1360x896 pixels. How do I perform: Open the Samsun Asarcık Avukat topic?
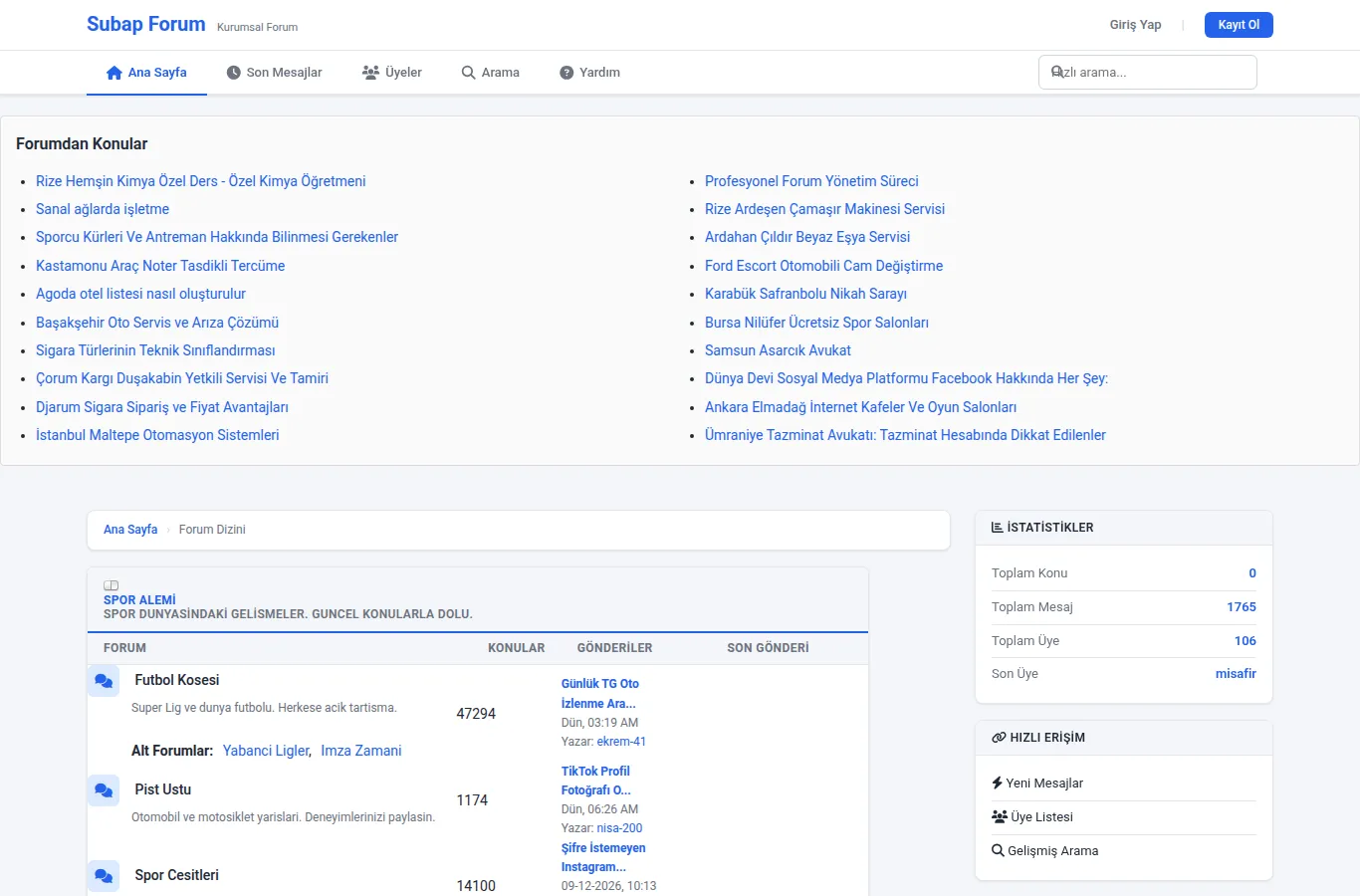[x=778, y=350]
